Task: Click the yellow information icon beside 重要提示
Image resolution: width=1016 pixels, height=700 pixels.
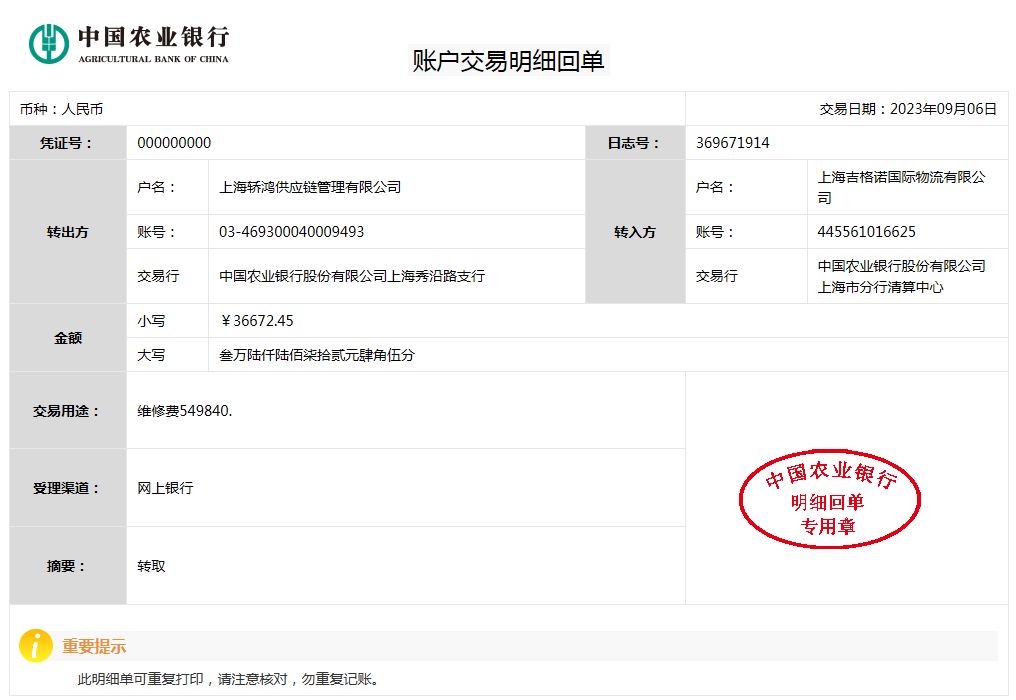Action: pyautogui.click(x=35, y=646)
